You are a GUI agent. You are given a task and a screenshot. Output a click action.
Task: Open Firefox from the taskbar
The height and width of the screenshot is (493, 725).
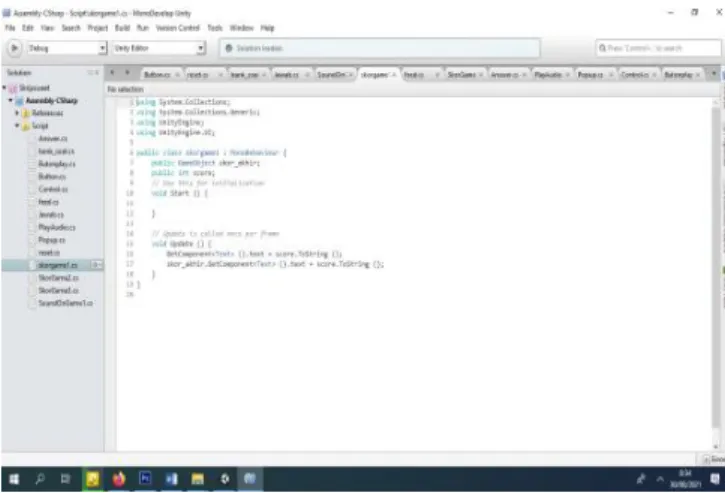pyautogui.click(x=119, y=479)
